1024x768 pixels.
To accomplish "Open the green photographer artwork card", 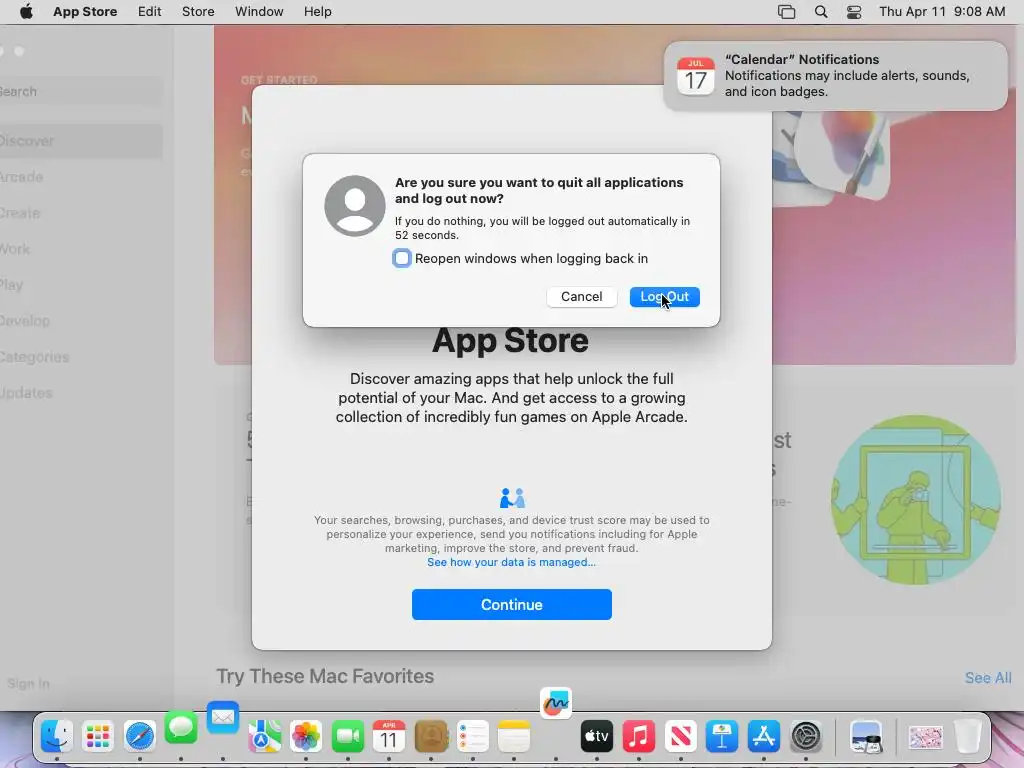I will point(916,500).
